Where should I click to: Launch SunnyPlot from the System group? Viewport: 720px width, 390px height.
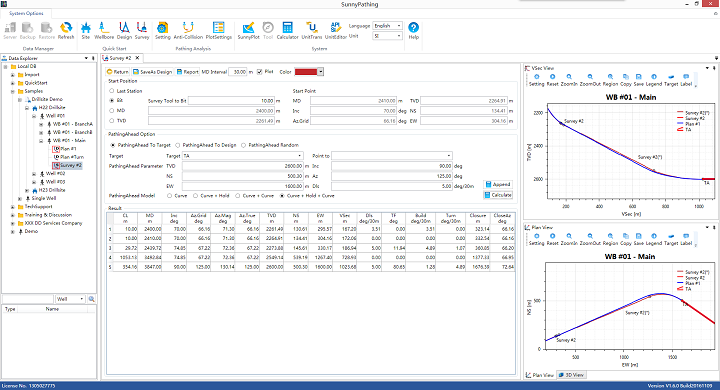coord(248,30)
